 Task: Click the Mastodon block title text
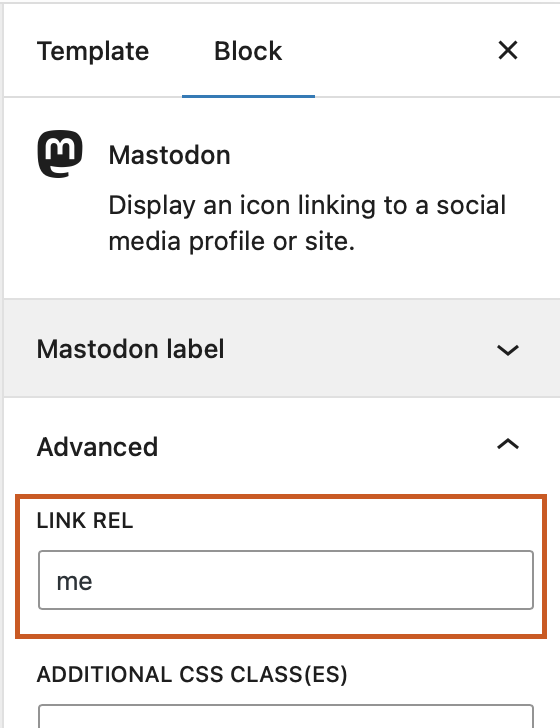(169, 155)
